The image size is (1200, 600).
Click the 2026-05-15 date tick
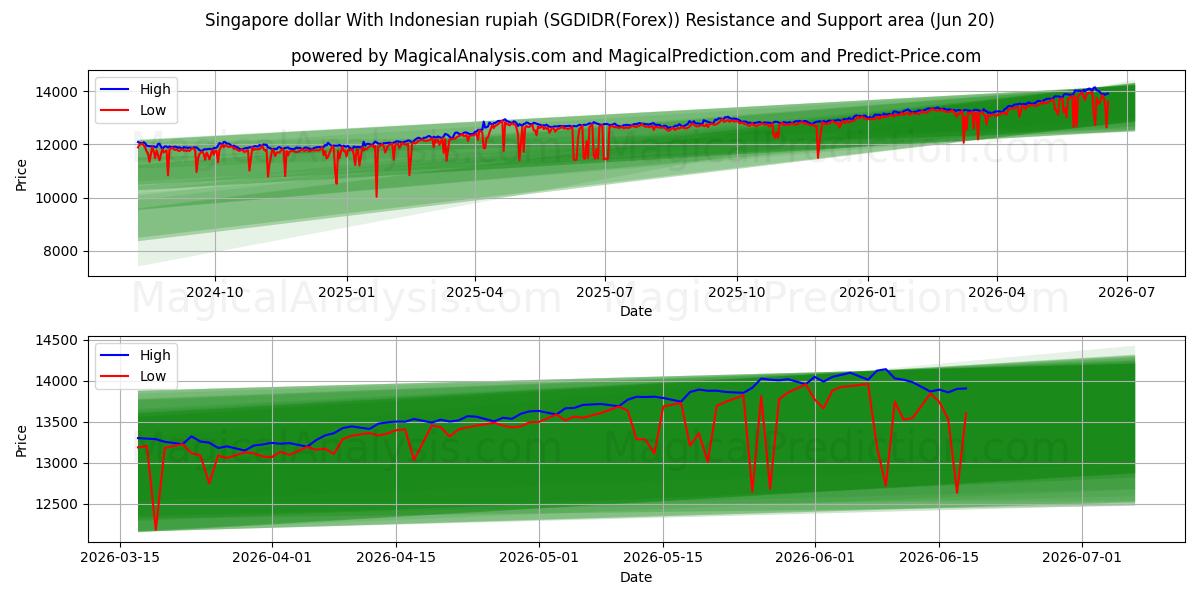[663, 557]
